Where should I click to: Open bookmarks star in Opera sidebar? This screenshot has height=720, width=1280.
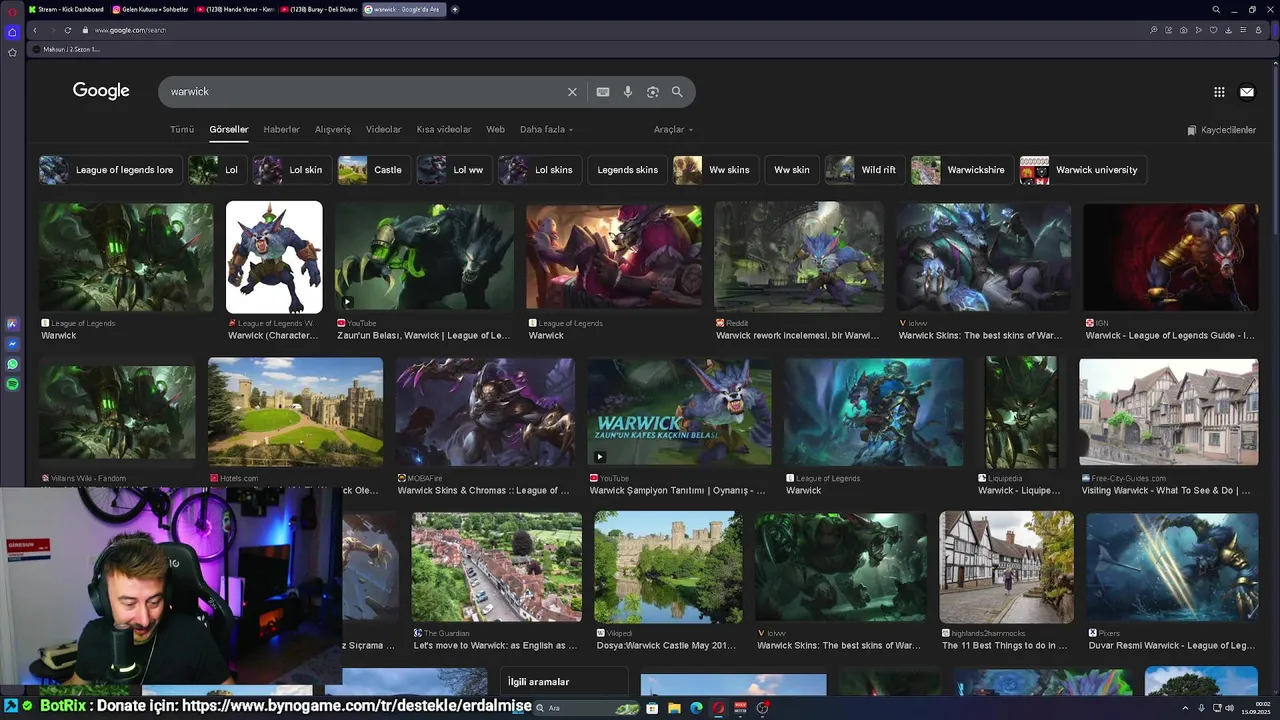coord(12,52)
